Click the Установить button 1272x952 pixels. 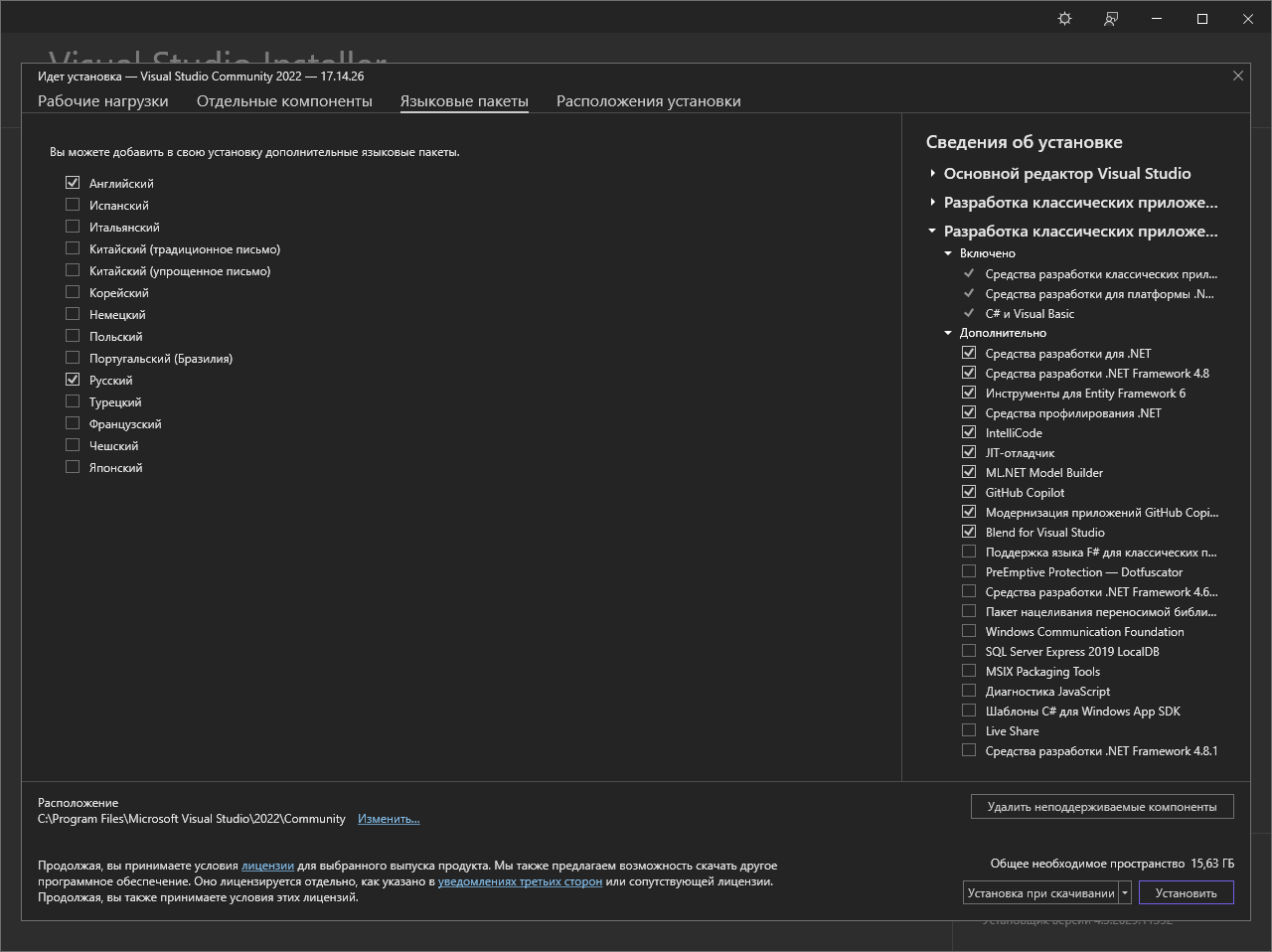pos(1186,892)
